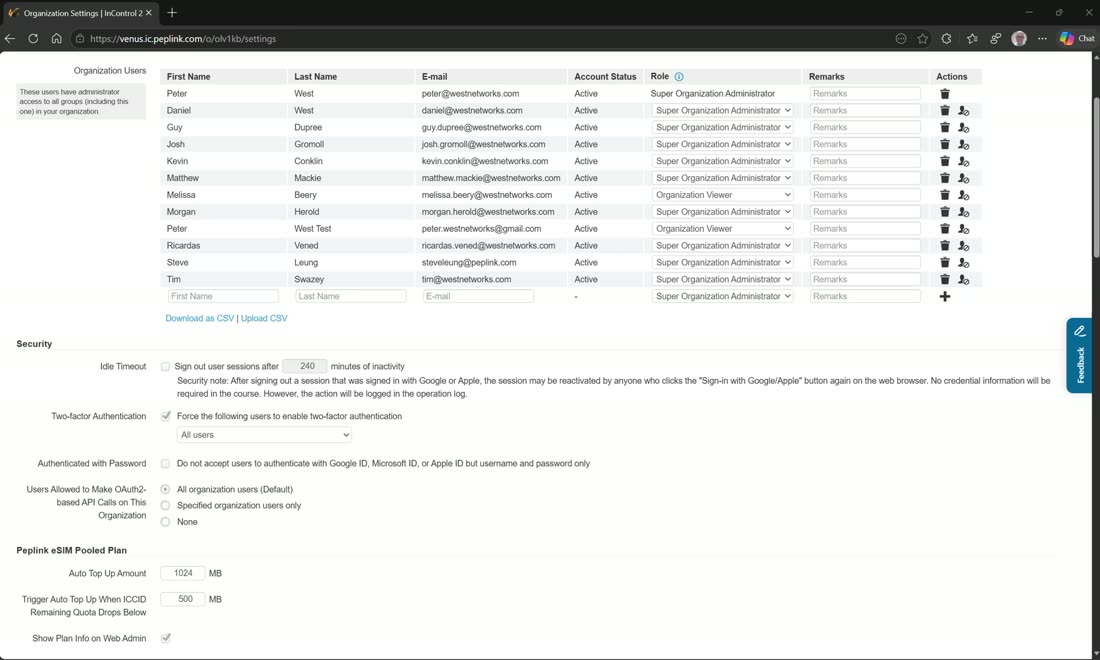Image resolution: width=1100 pixels, height=660 pixels.
Task: Enable the Idle Timeout sign-out checkbox
Action: click(166, 366)
